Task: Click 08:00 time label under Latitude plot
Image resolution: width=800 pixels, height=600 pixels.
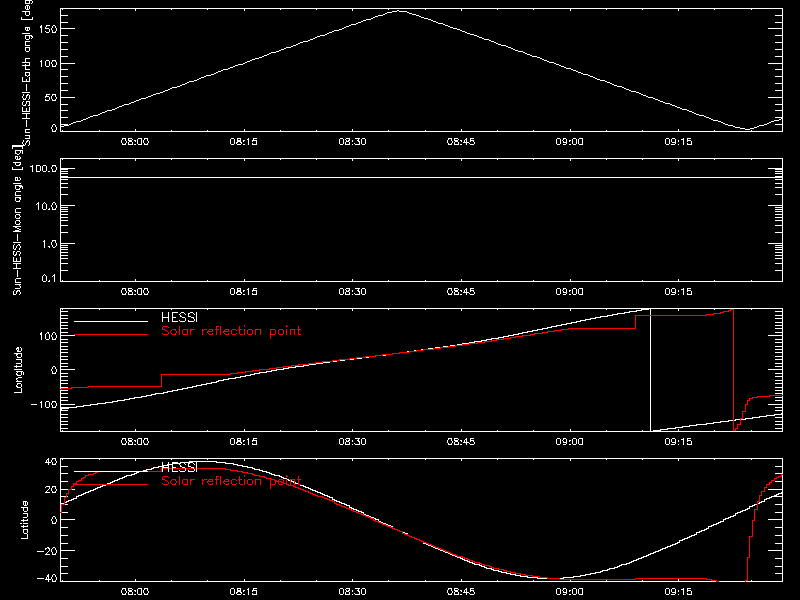Action: coord(135,591)
